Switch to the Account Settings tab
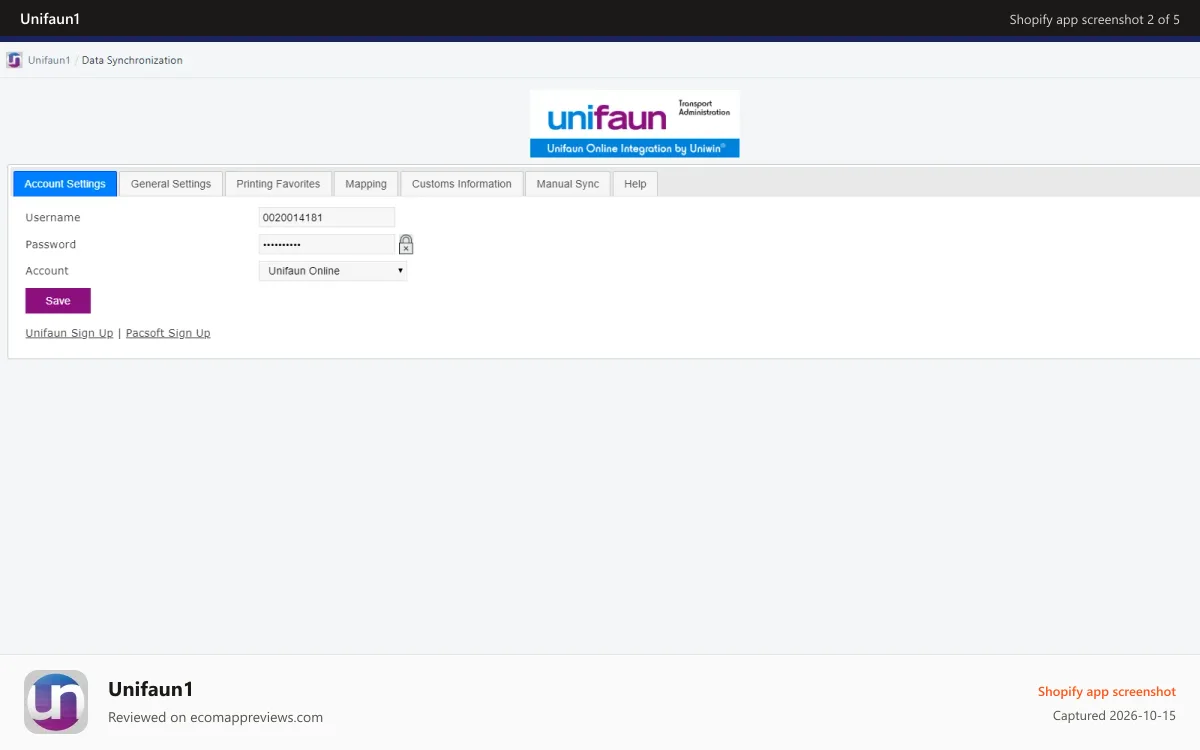 pyautogui.click(x=65, y=184)
